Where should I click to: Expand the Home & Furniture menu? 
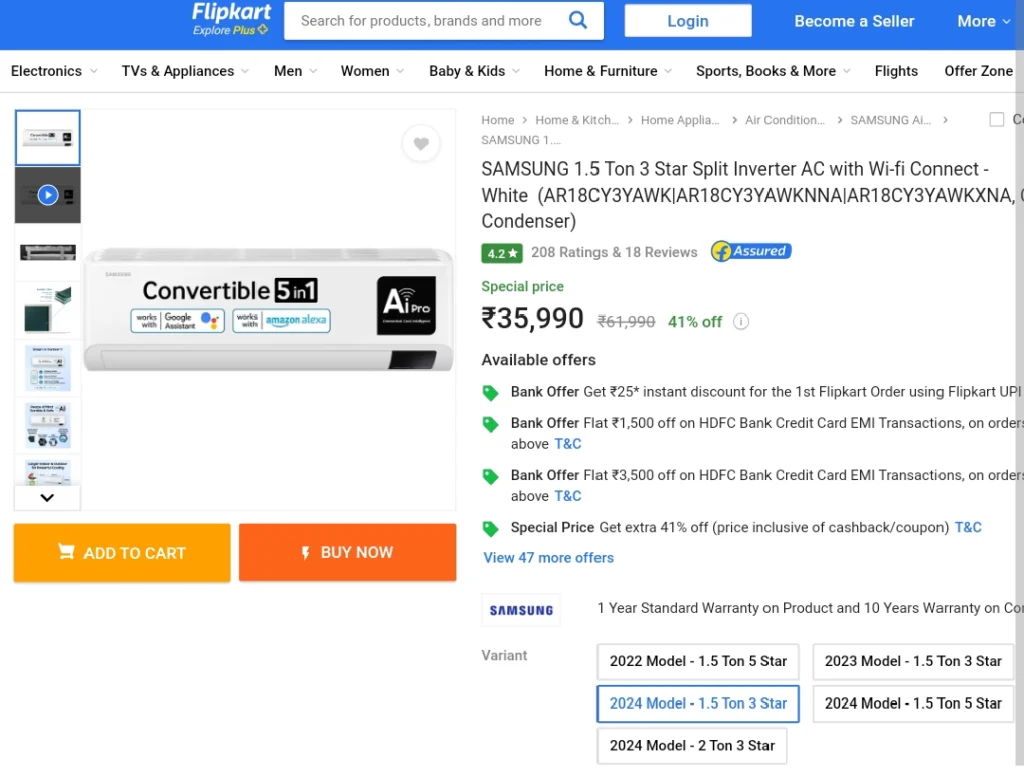coord(608,71)
